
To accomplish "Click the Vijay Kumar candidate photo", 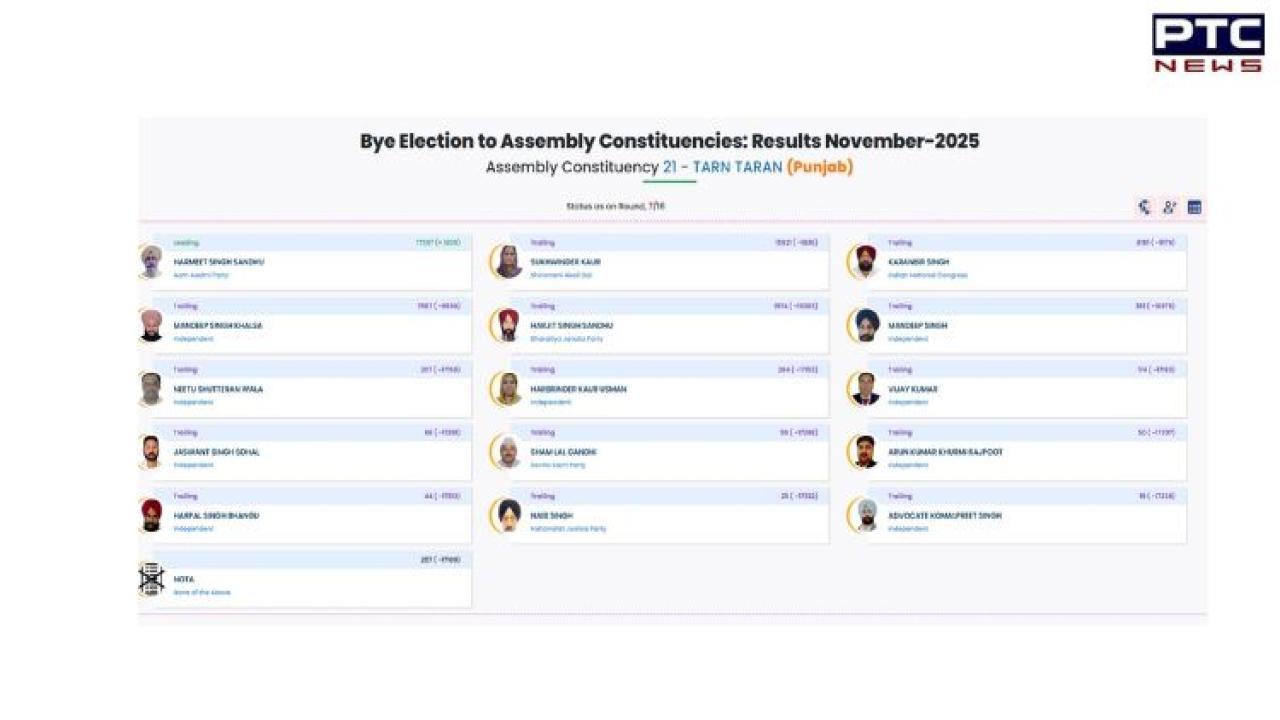I will click(x=865, y=389).
